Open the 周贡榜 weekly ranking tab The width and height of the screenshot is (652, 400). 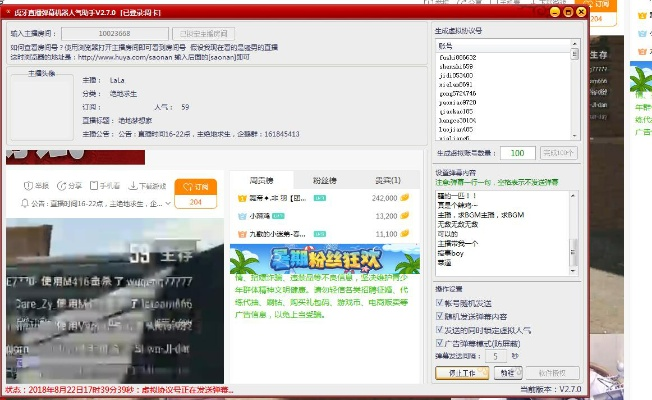tap(262, 180)
